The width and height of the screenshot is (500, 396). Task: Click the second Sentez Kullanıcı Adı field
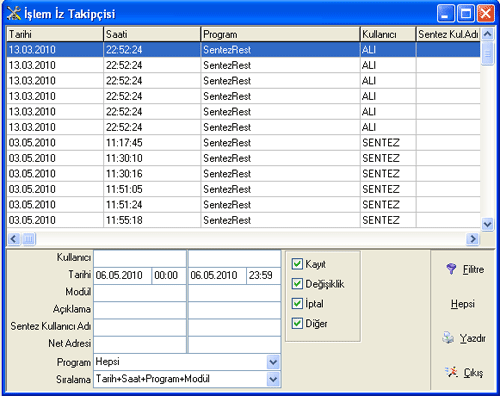234,327
